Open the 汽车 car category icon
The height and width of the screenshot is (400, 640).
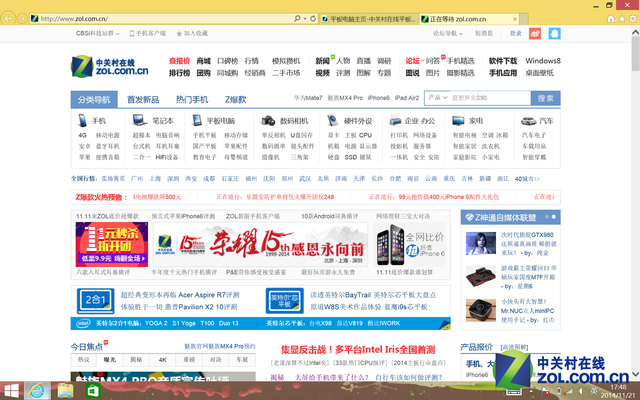point(527,120)
